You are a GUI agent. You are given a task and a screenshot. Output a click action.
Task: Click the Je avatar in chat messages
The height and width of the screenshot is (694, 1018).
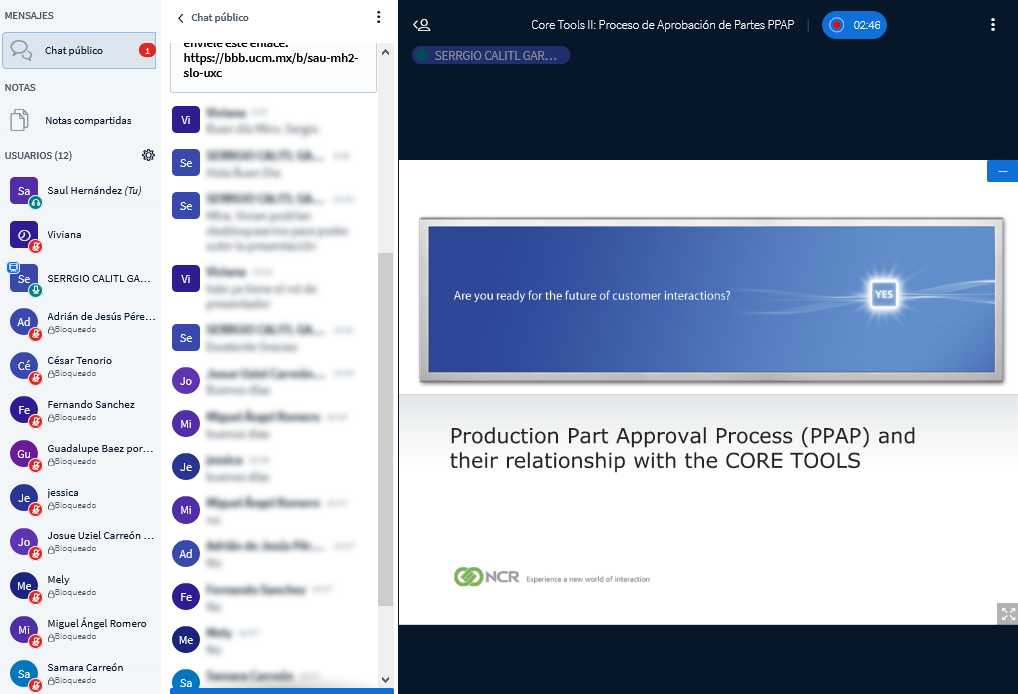pos(186,467)
